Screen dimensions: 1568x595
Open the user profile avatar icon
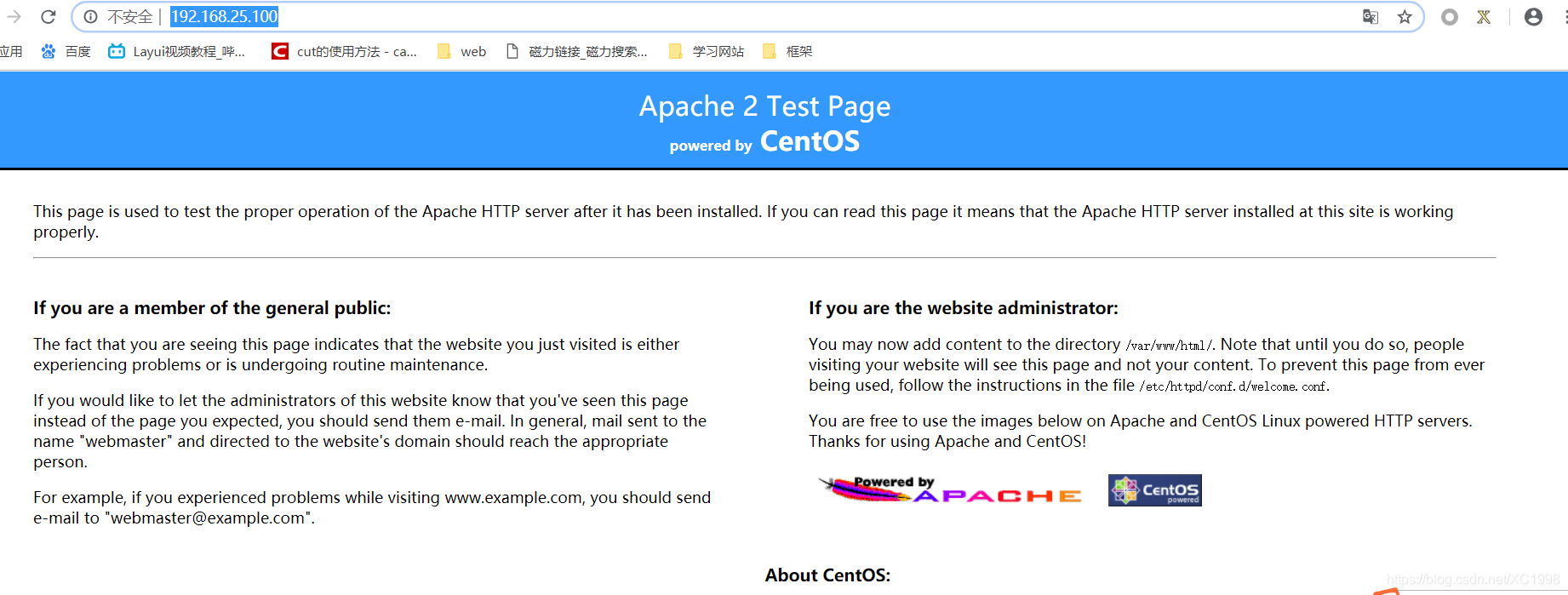pos(1533,16)
